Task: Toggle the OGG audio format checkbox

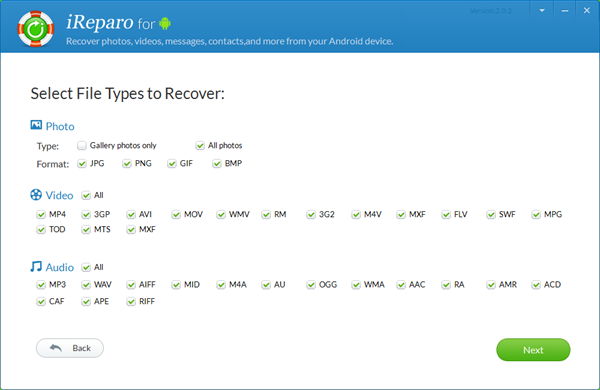Action: 311,285
